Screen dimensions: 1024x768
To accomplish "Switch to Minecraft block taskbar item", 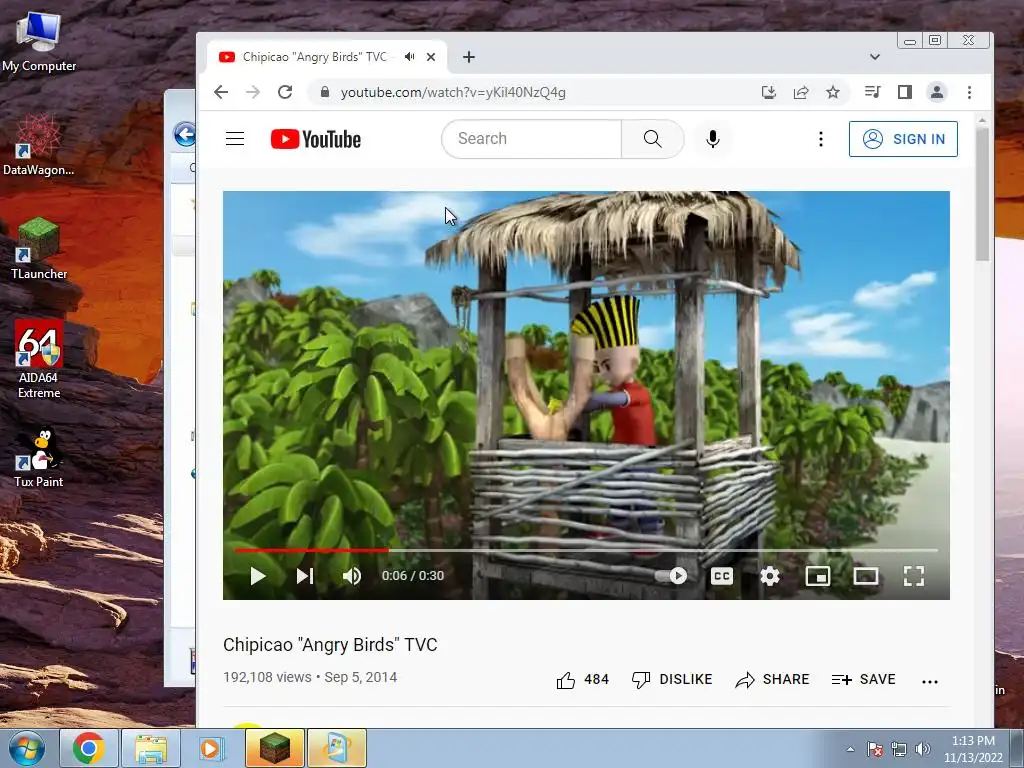I will [x=274, y=748].
